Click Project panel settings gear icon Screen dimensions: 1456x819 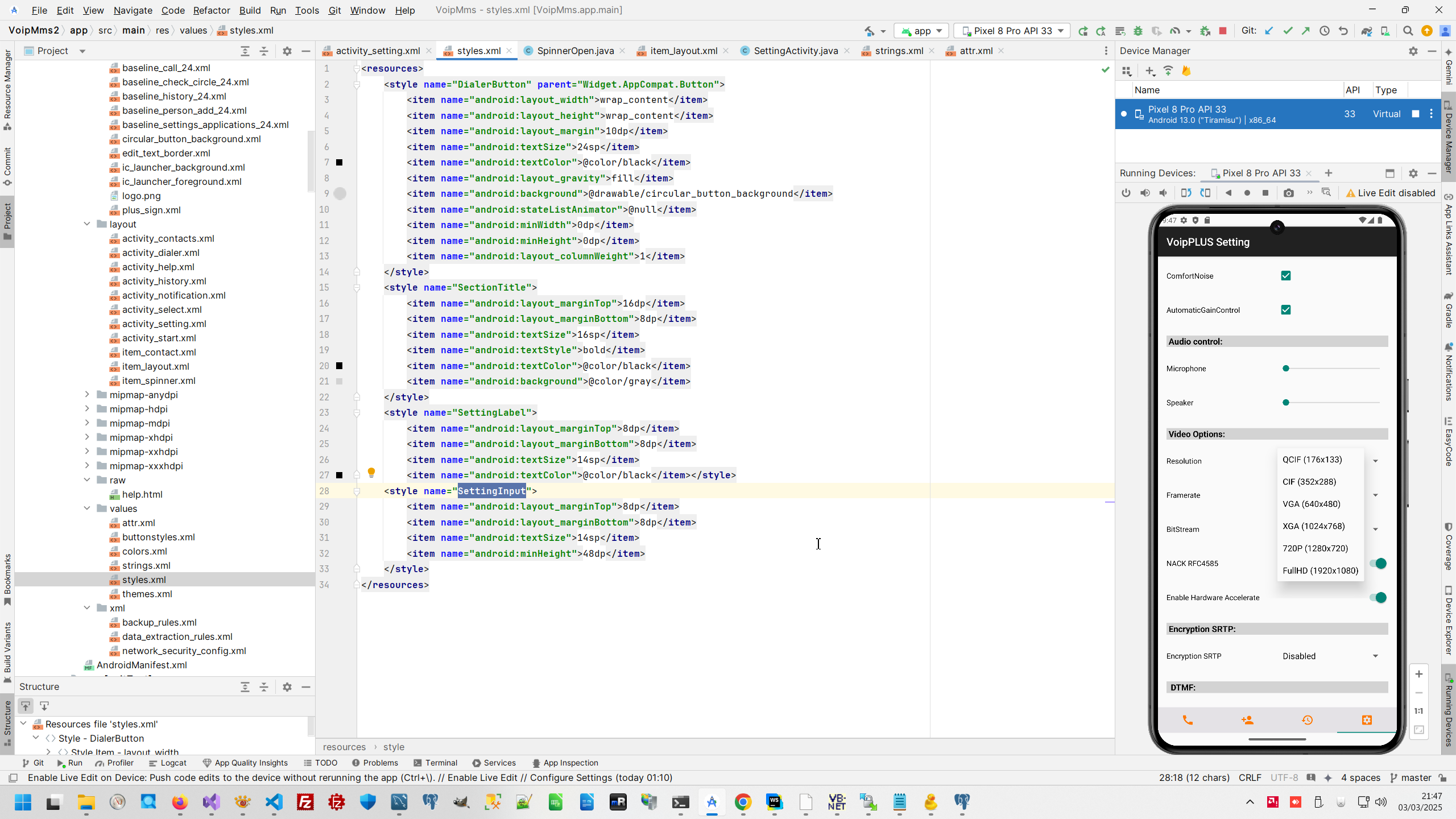[287, 51]
